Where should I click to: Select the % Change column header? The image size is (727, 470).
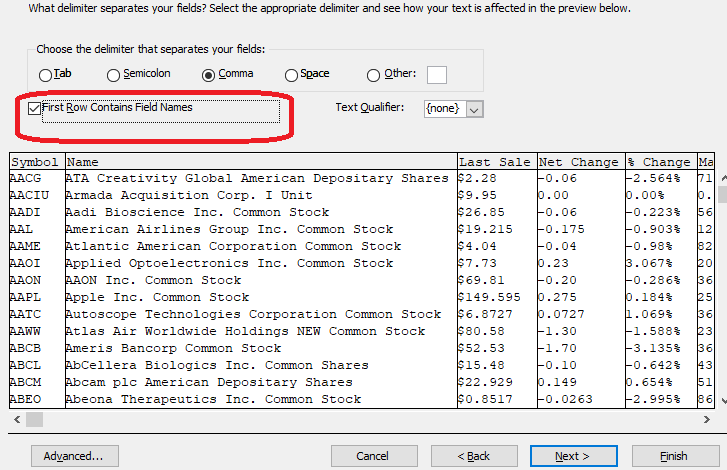(x=661, y=162)
